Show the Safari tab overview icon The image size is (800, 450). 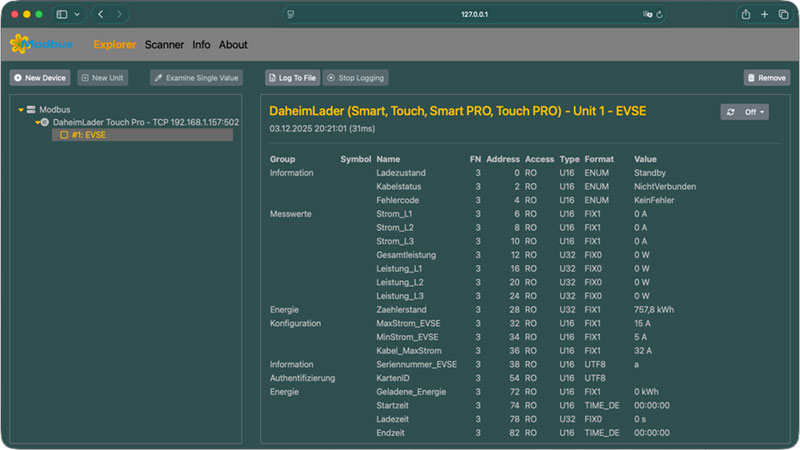click(782, 14)
